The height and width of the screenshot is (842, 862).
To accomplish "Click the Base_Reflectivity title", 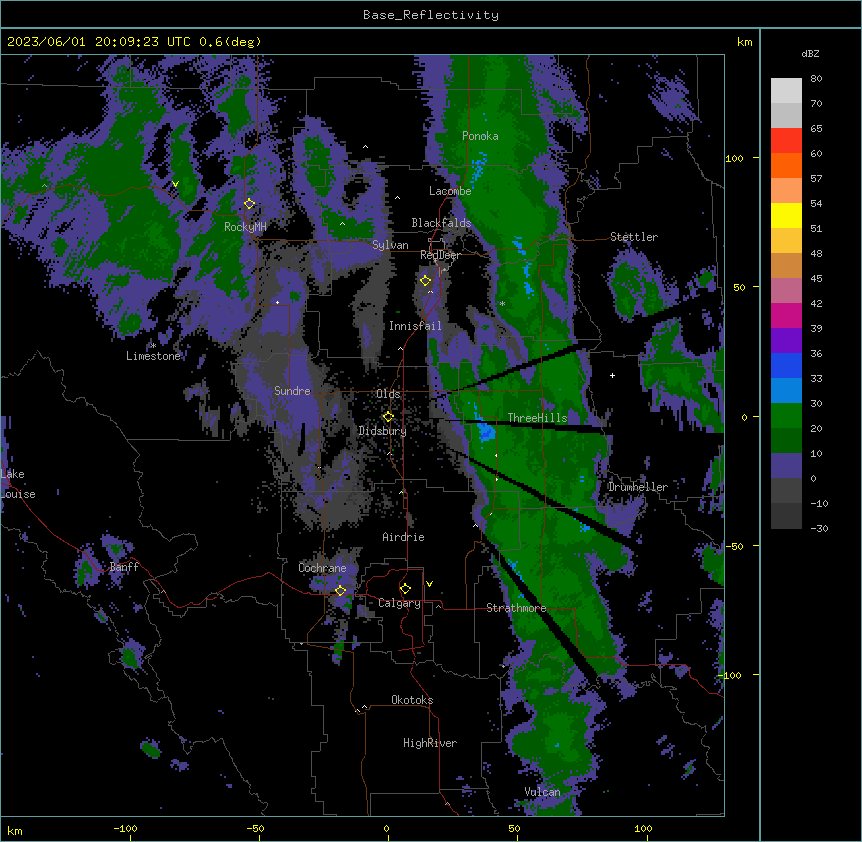I will tap(431, 15).
